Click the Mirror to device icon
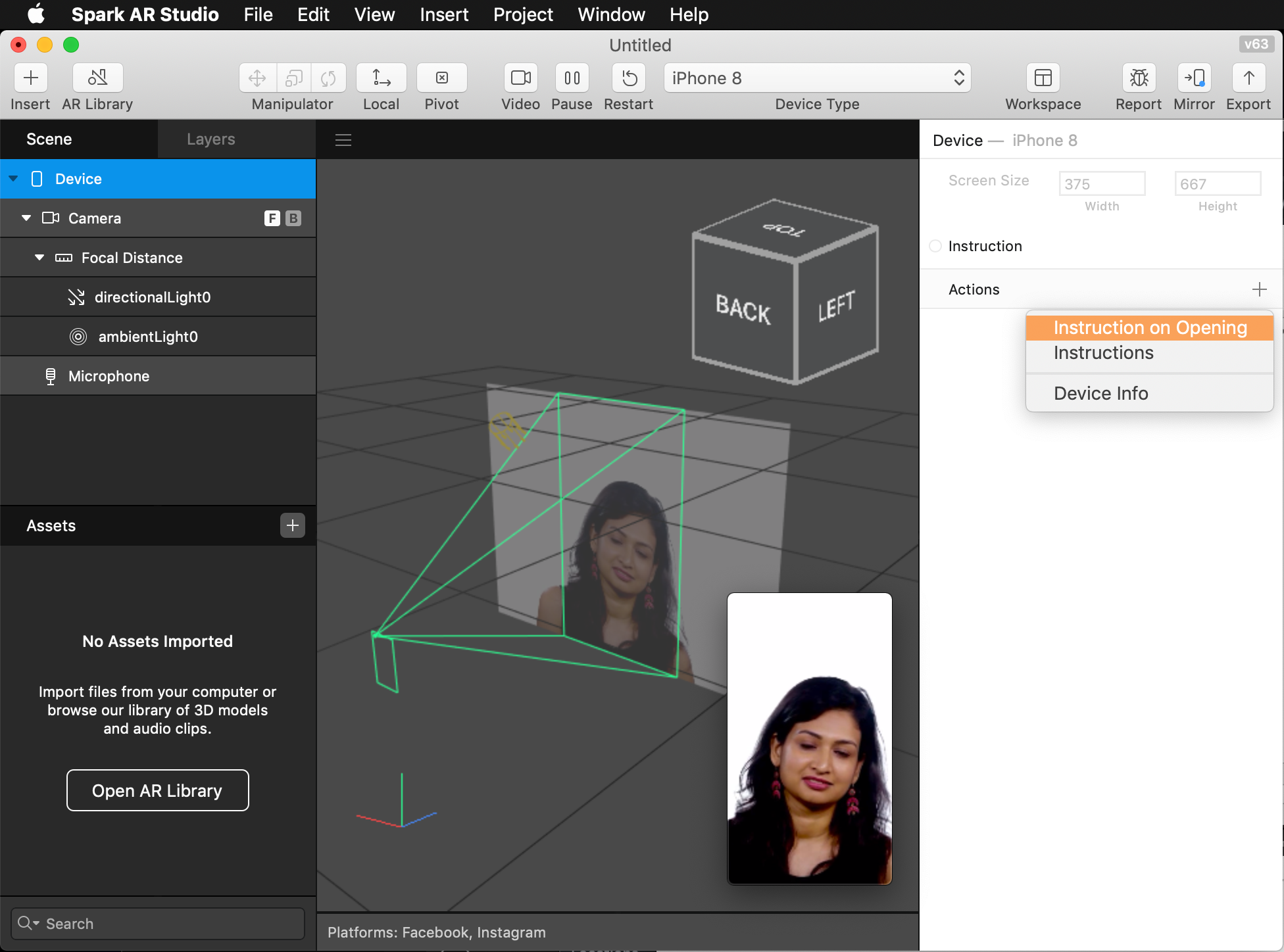Viewport: 1284px width, 952px height. [1194, 78]
